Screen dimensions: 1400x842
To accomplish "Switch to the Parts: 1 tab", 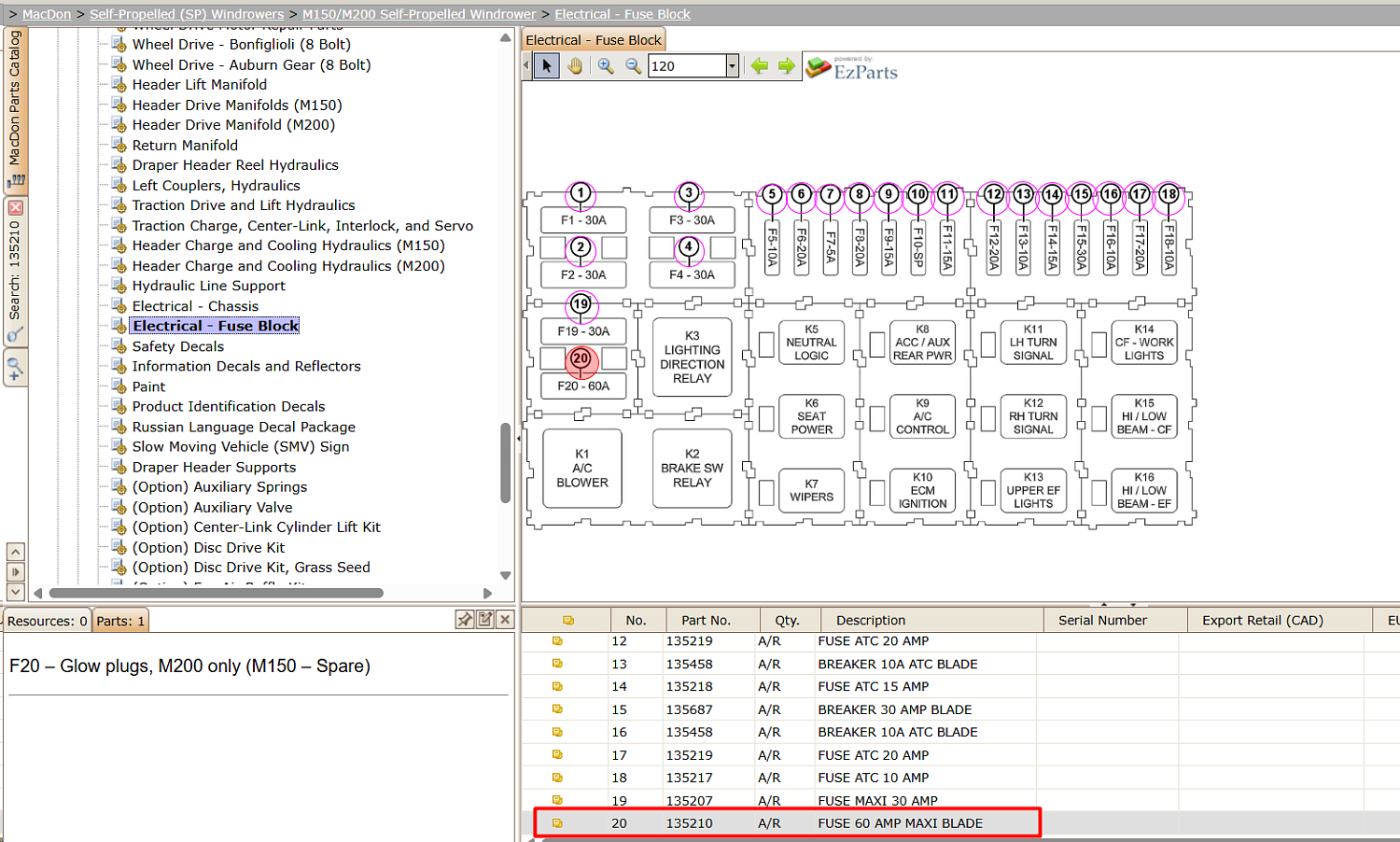I will 120,621.
